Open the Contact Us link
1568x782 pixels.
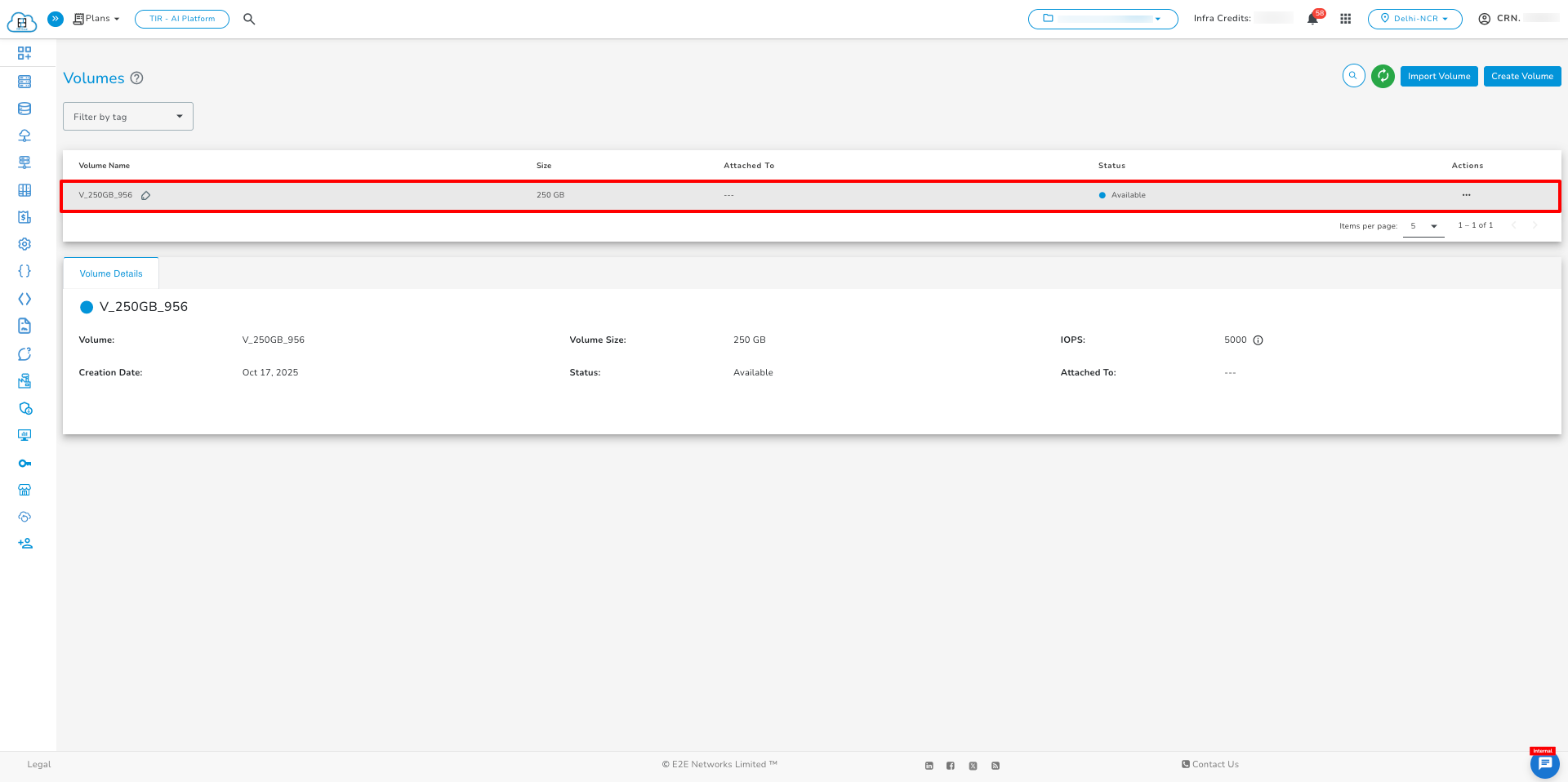(1210, 765)
